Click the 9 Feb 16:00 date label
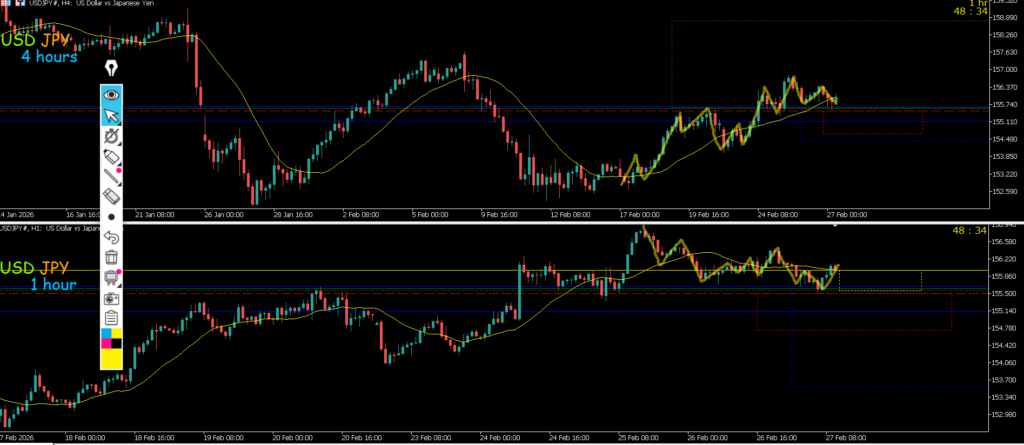The height and width of the screenshot is (445, 1024). pos(501,214)
